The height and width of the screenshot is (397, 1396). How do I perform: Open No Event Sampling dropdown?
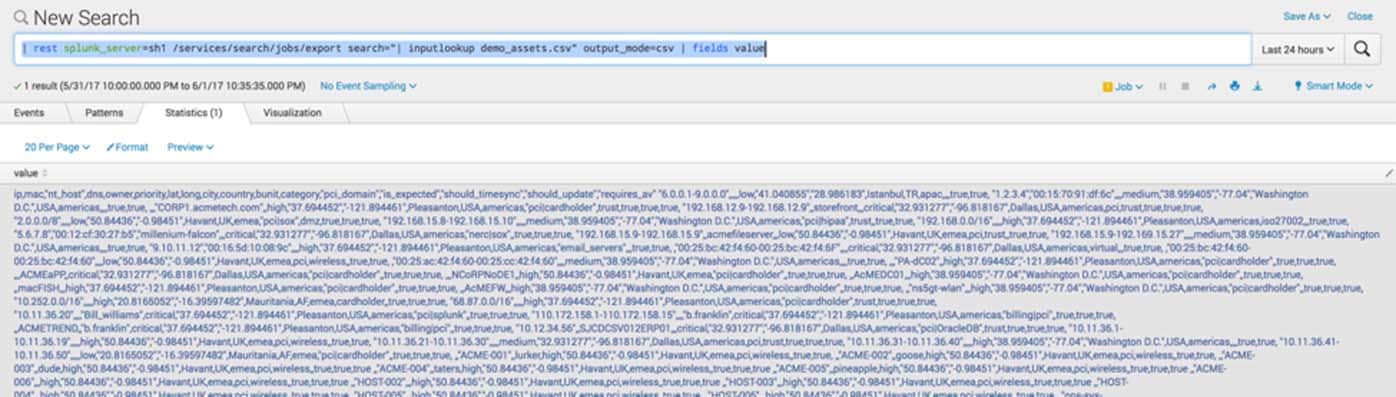[369, 86]
